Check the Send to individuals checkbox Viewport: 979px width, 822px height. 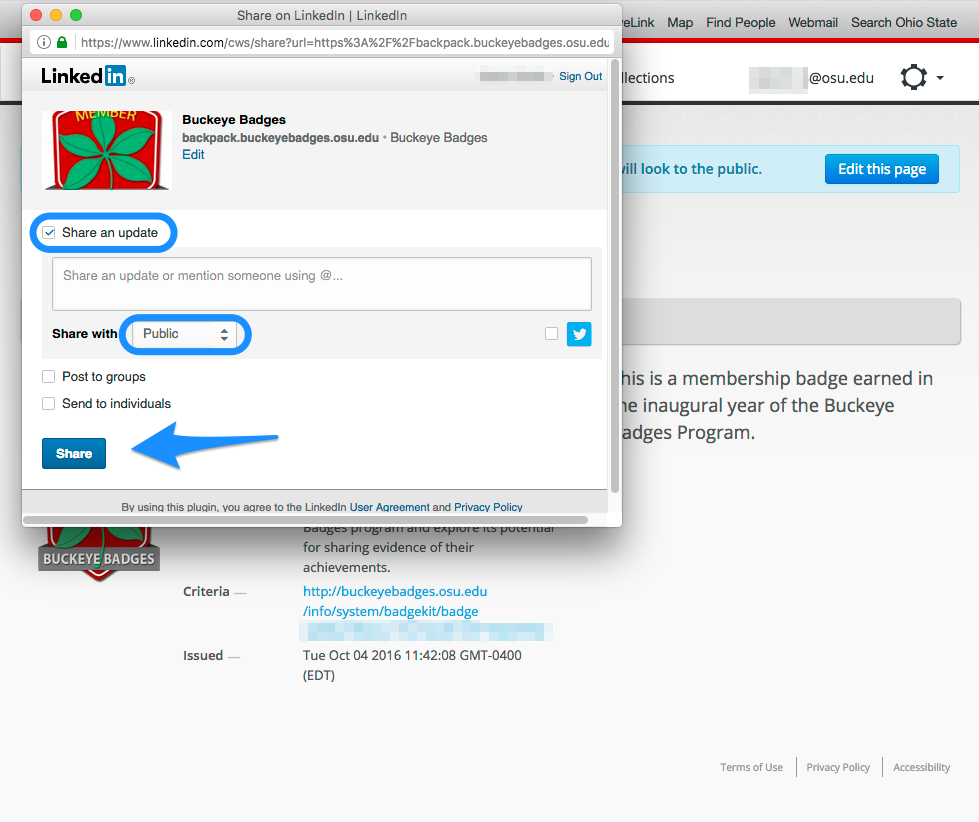pyautogui.click(x=49, y=404)
